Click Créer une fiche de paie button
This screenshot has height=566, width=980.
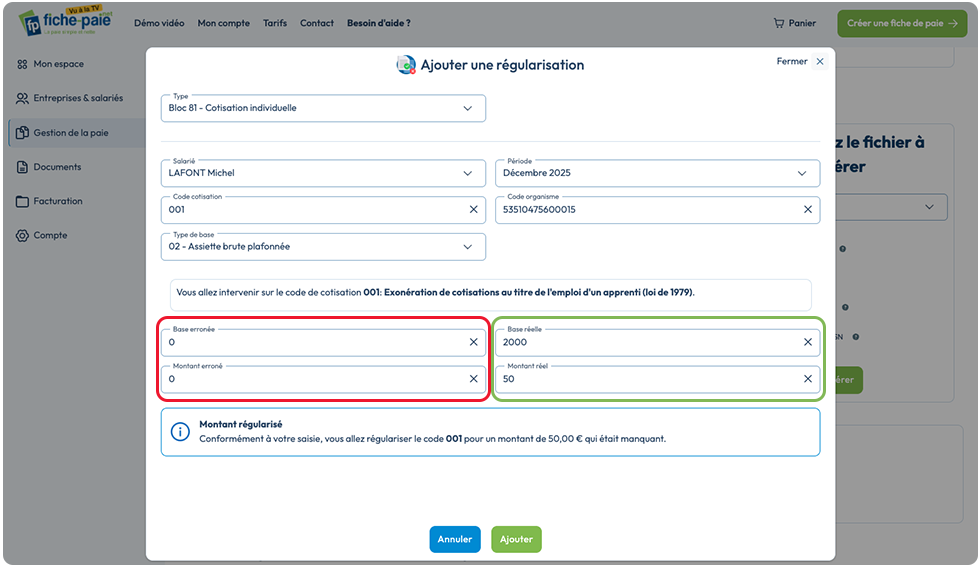902,23
